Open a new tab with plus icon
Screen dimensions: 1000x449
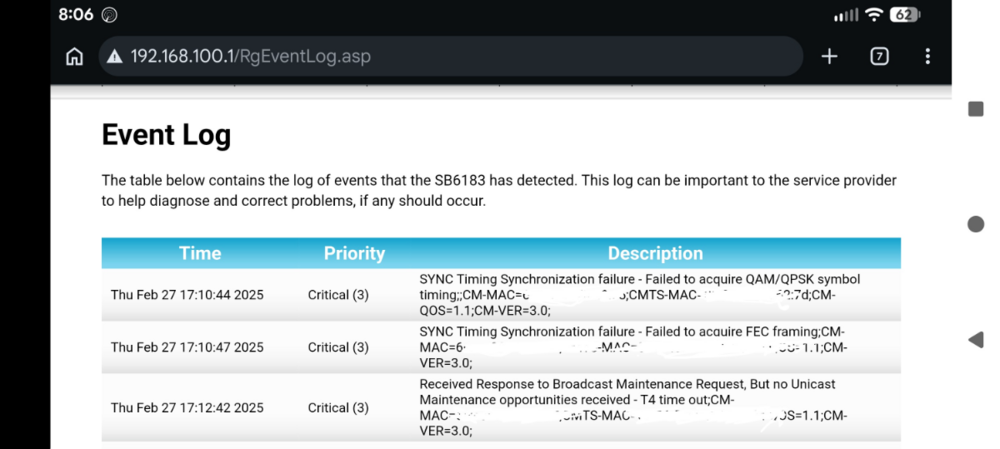(829, 57)
